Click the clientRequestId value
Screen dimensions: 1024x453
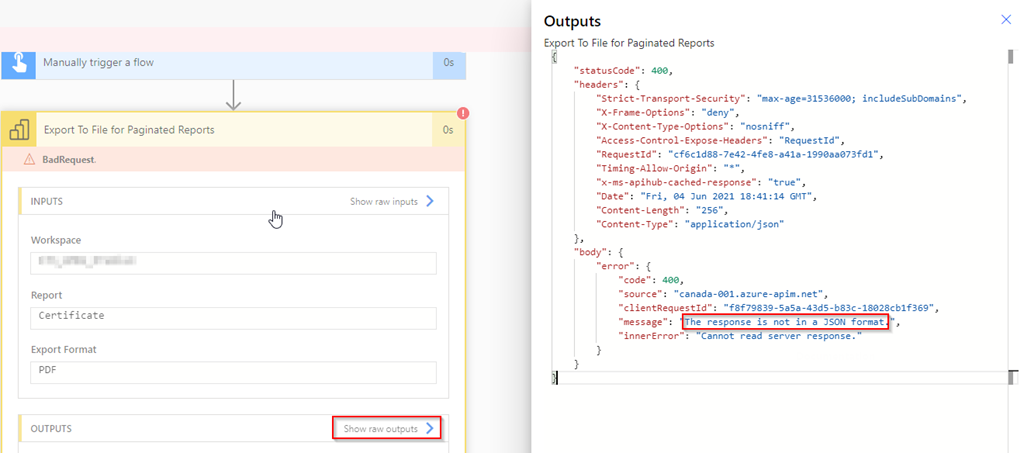[830, 308]
